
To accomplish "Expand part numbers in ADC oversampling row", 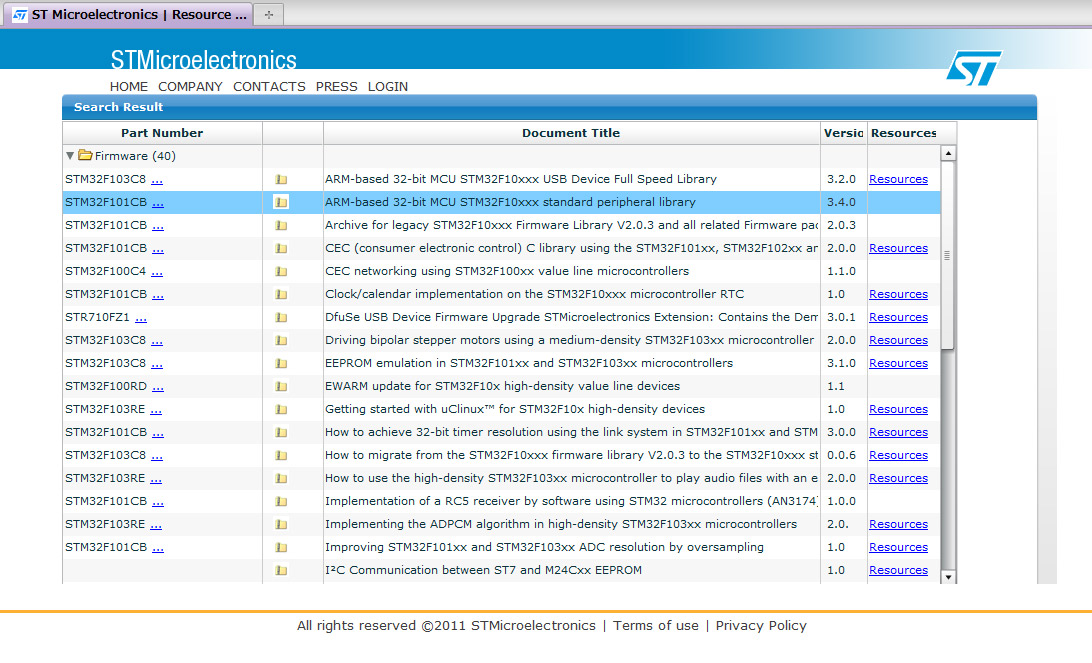I will [x=158, y=548].
